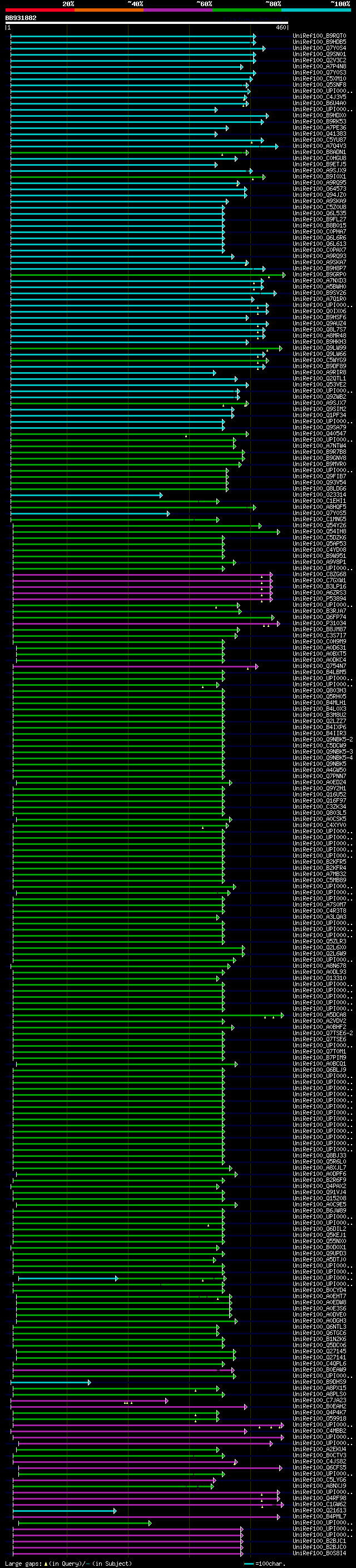Image resolution: width=356 pixels, height=1568 pixels.
Task: Open hit UniRef100_B9RQT0
Action: pyautogui.click(x=319, y=36)
